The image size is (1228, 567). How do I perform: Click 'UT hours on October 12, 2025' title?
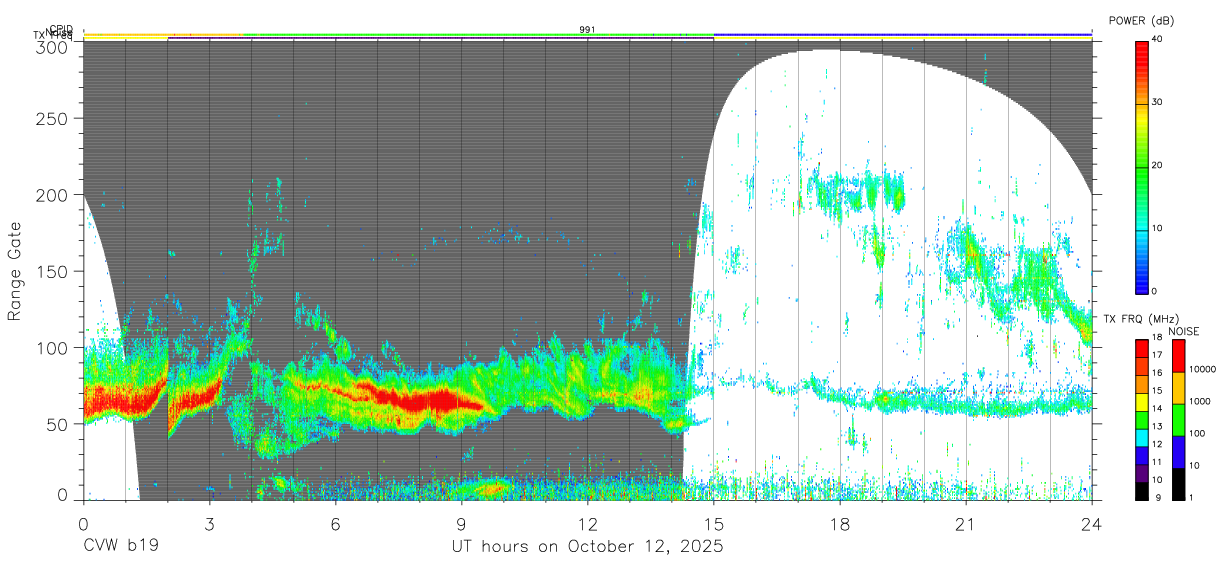click(588, 547)
